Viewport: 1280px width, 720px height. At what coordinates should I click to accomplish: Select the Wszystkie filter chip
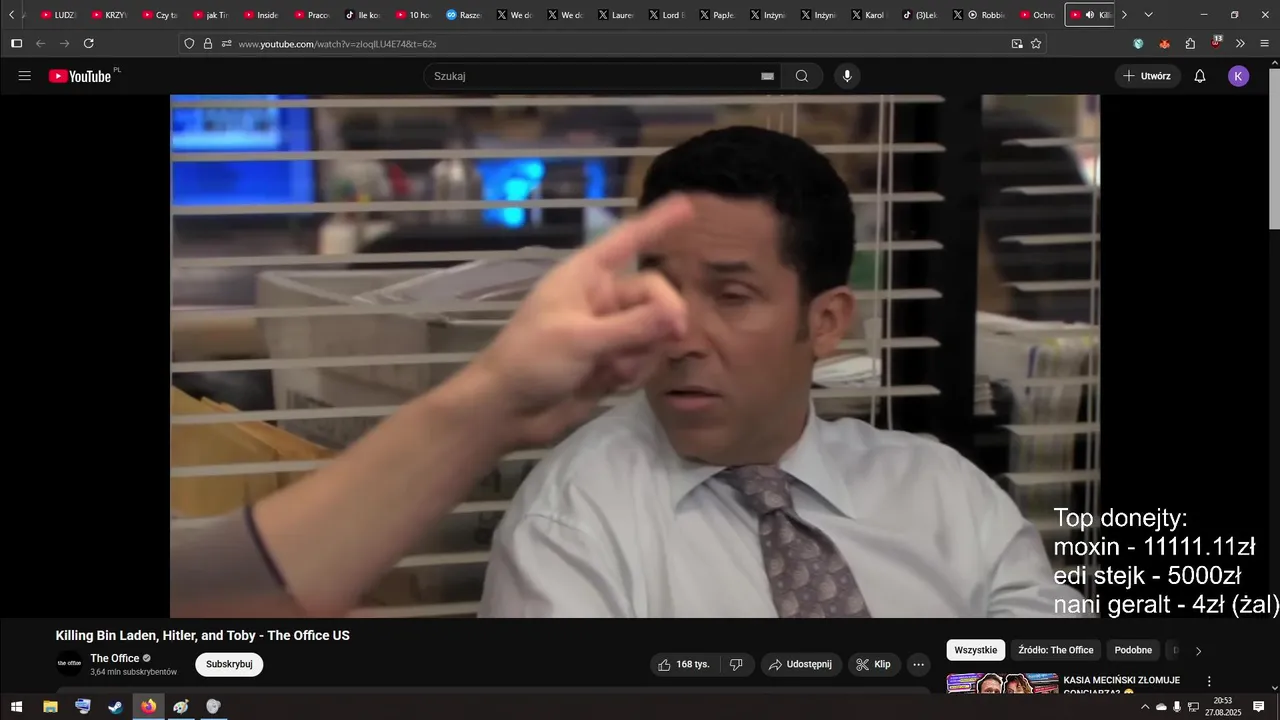coord(975,650)
